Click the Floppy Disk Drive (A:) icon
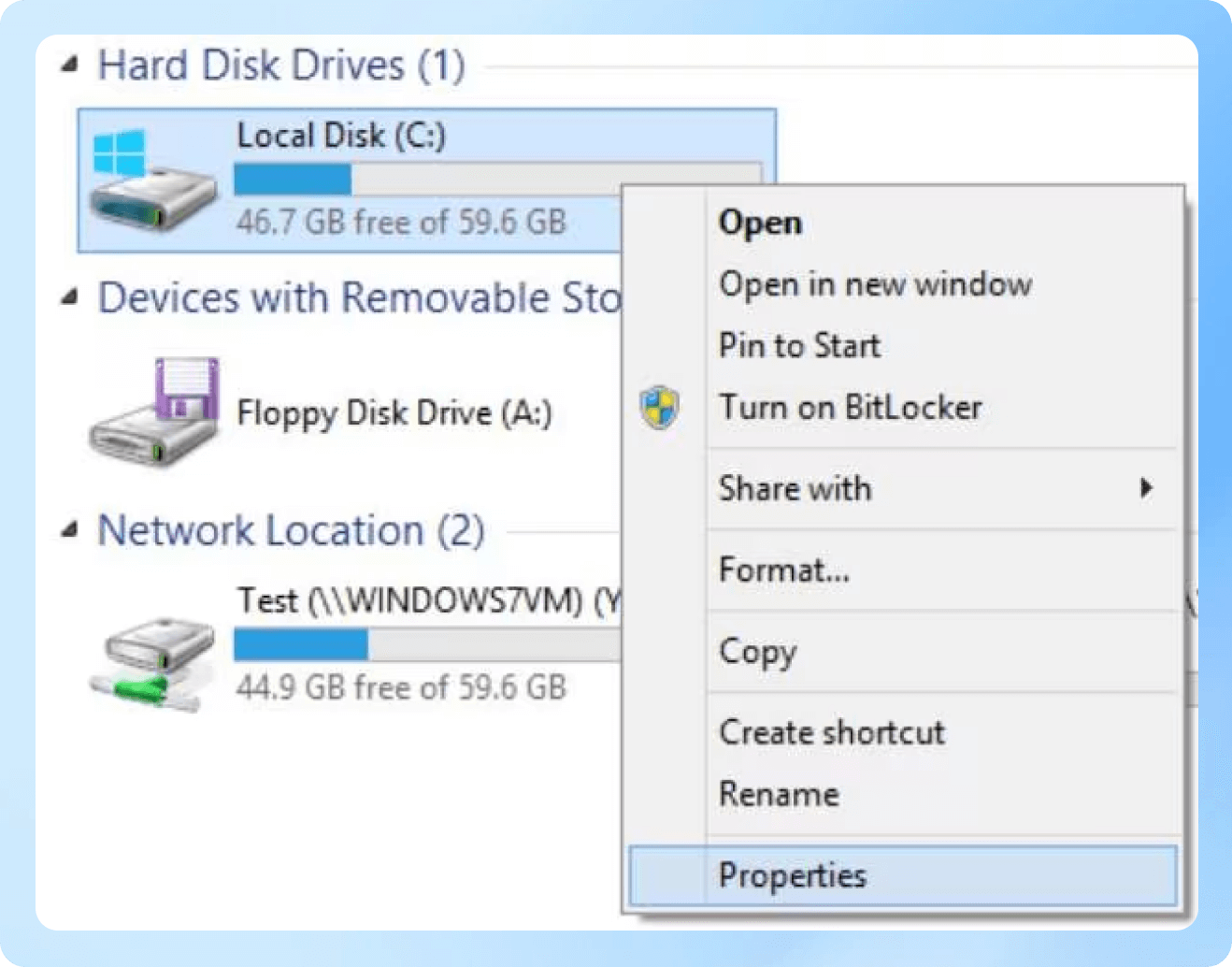1232x967 pixels. point(154,411)
